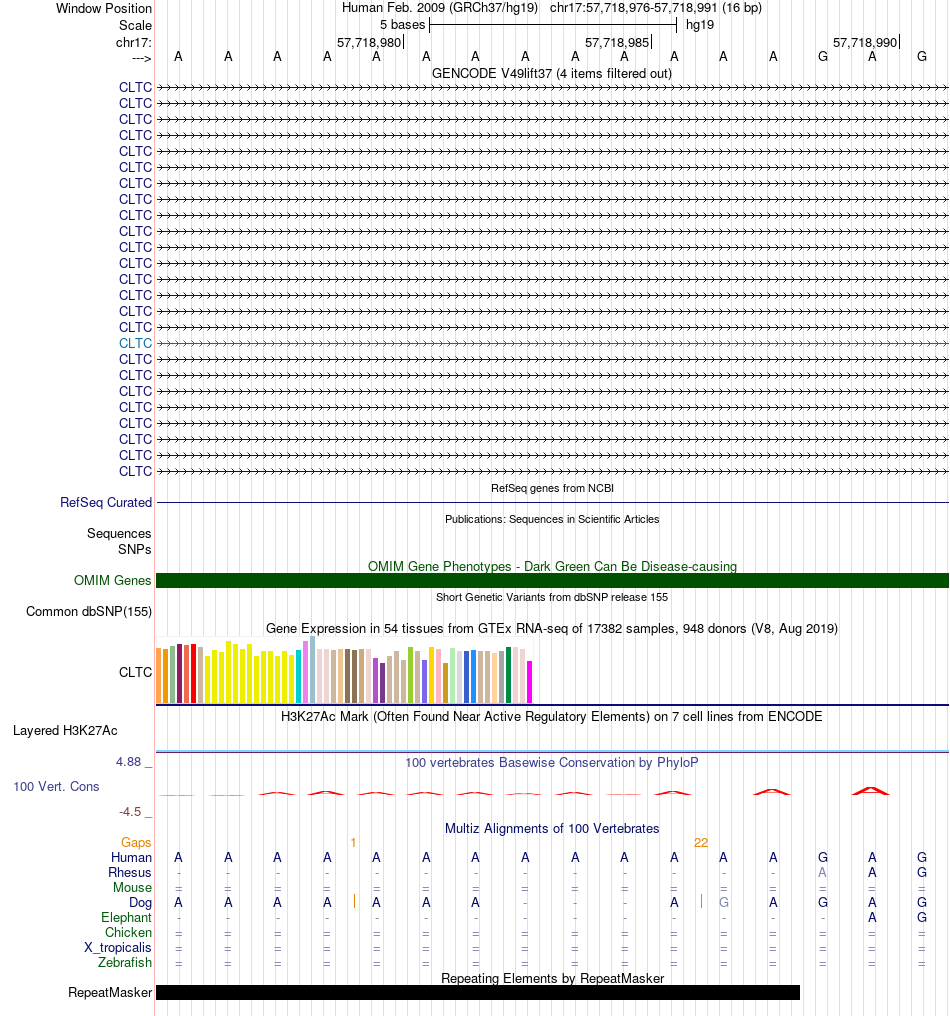Image resolution: width=950 pixels, height=1016 pixels.
Task: Click the Window Position label
Action: pos(104,8)
